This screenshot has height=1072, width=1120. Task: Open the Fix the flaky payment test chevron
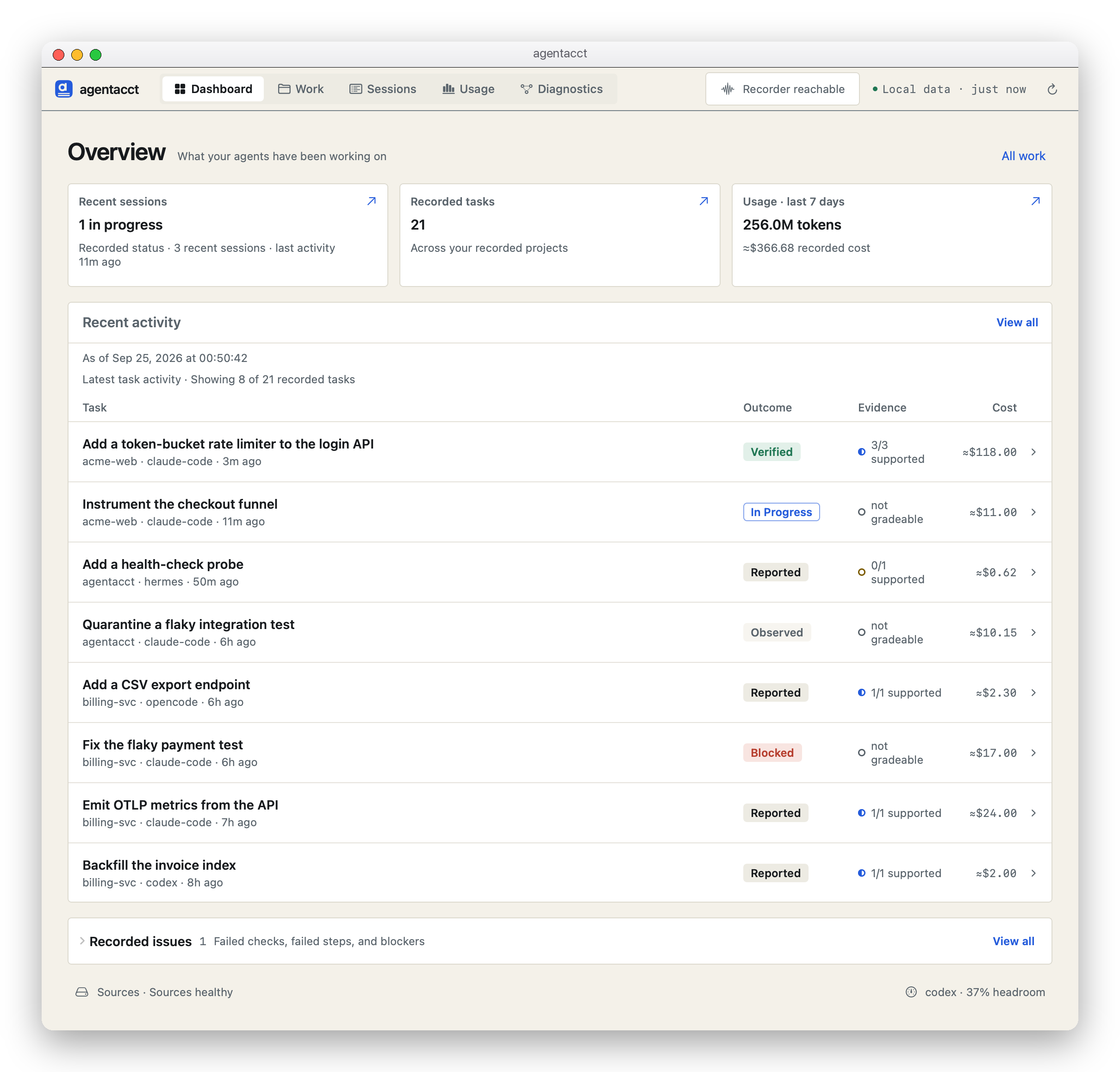click(1034, 753)
